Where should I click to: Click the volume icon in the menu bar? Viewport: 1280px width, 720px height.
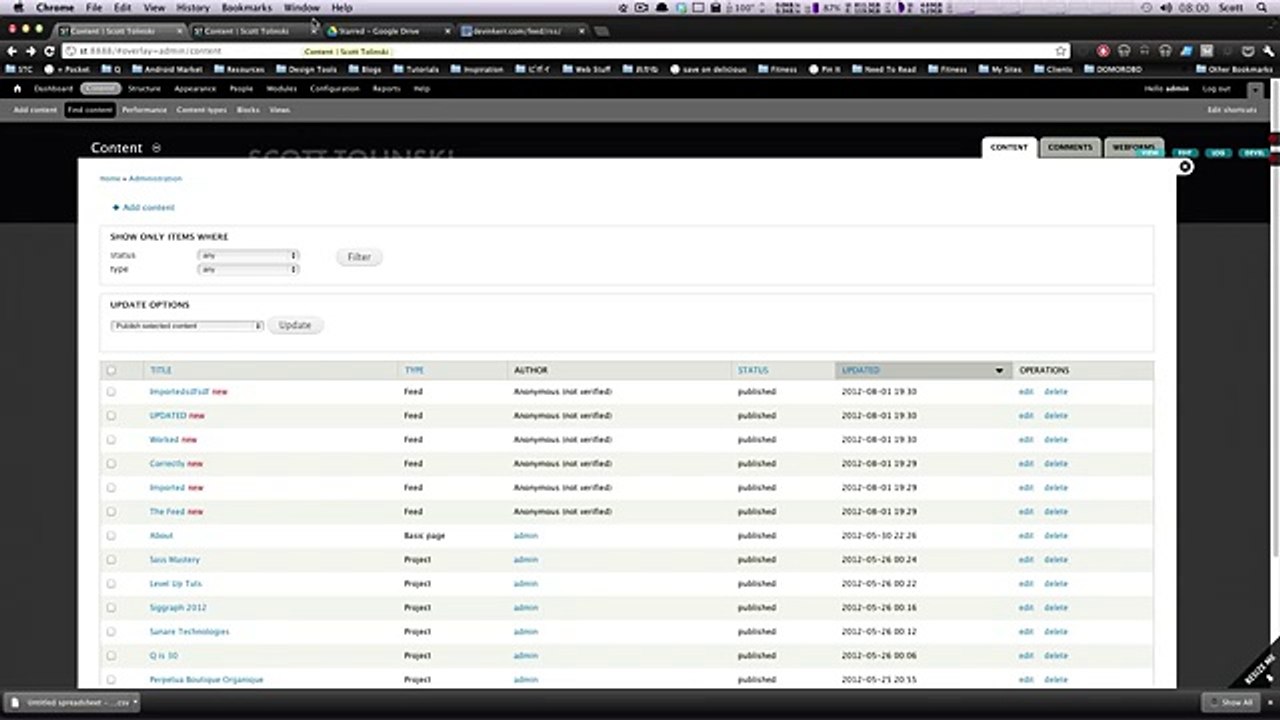point(1166,7)
